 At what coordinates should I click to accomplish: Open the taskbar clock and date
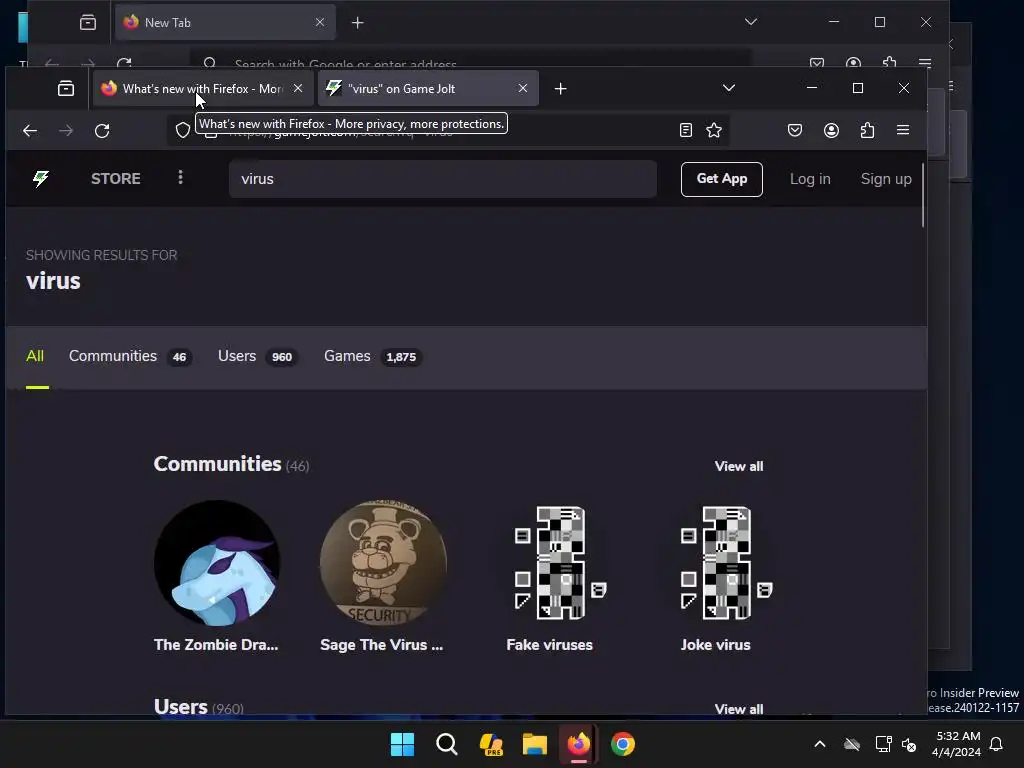click(x=957, y=744)
